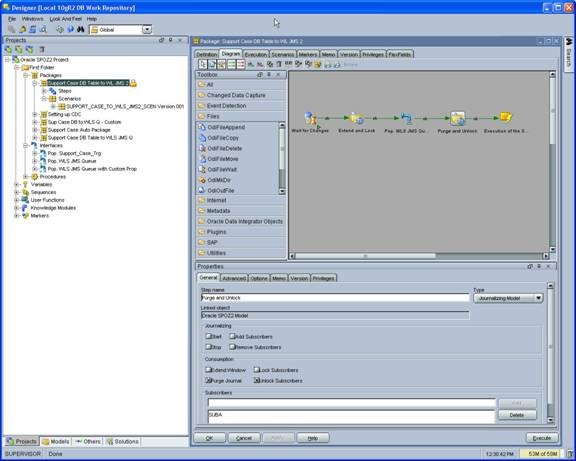This screenshot has height=461, width=576.
Task: Enable the Start journalizing checkbox
Action: 208,336
